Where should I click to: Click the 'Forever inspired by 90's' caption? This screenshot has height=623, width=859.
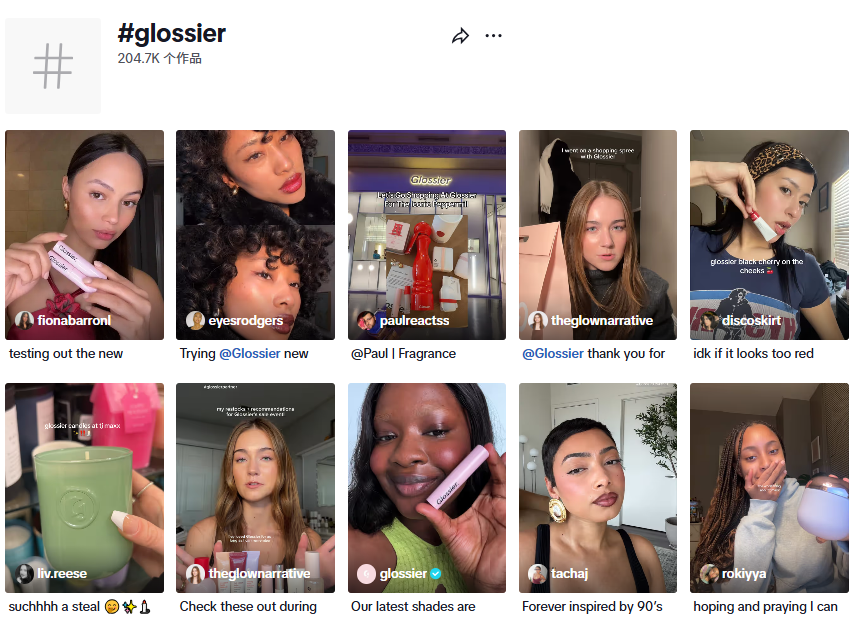pyautogui.click(x=592, y=607)
